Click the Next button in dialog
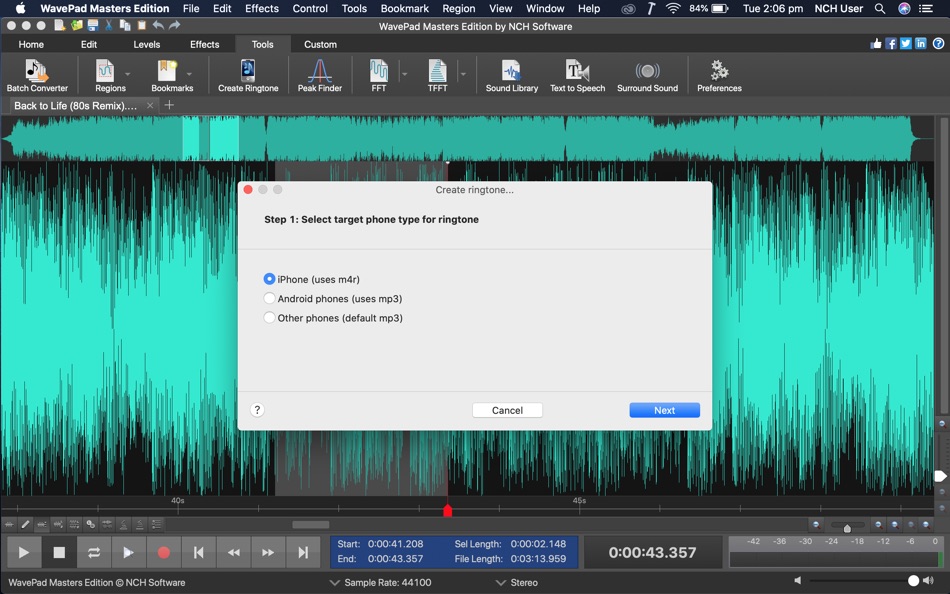The height and width of the screenshot is (594, 950). tap(665, 410)
